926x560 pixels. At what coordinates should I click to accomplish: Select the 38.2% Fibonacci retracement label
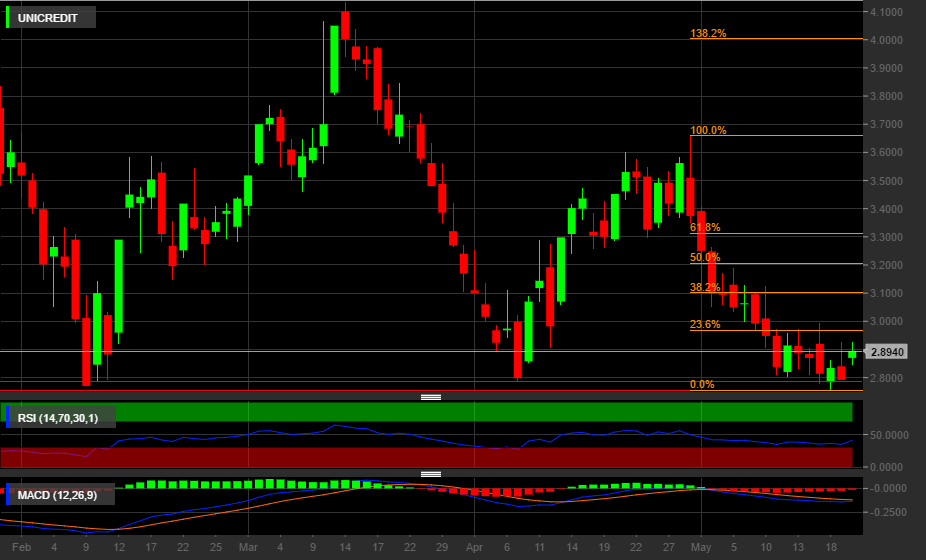click(704, 287)
